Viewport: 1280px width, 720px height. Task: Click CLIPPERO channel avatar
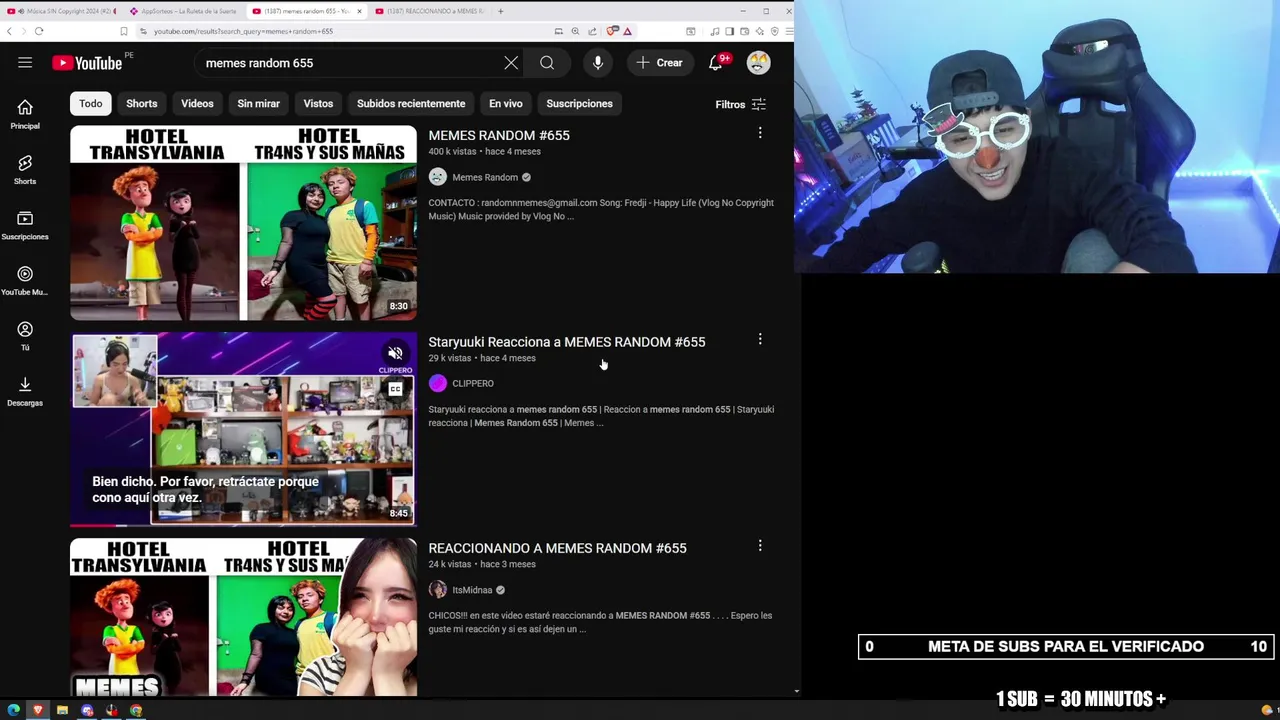[438, 383]
